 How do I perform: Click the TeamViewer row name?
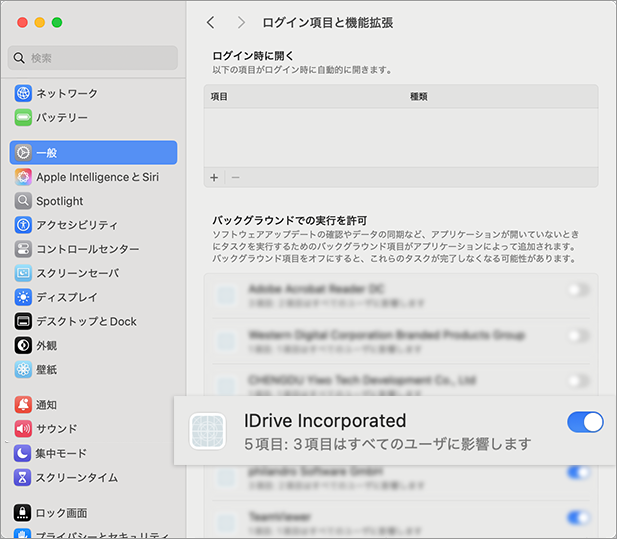pos(280,516)
